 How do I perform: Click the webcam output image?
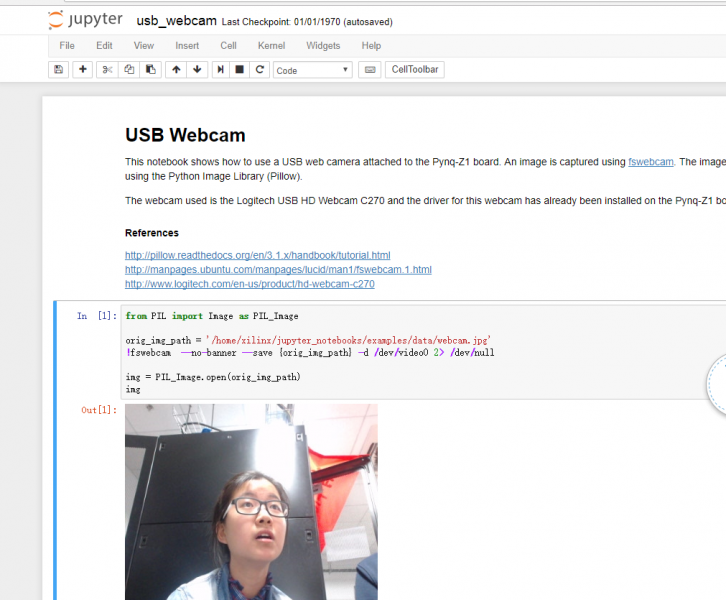[x=251, y=502]
